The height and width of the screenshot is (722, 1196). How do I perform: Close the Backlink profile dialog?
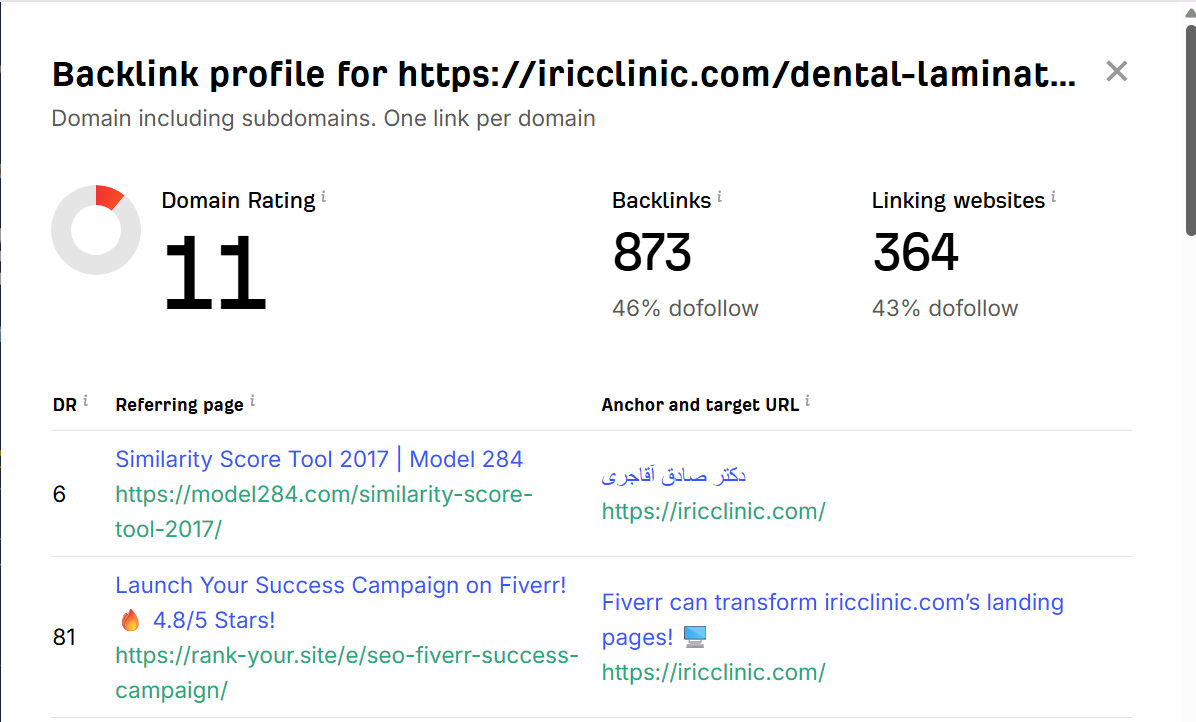[x=1116, y=72]
